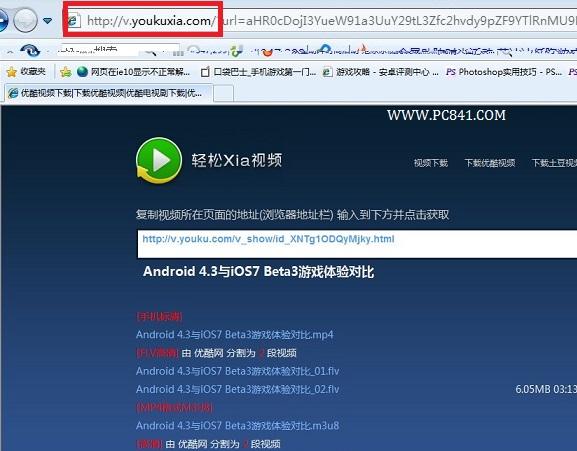577x451 pixels.
Task: Click the green play logo icon
Action: pos(159,160)
